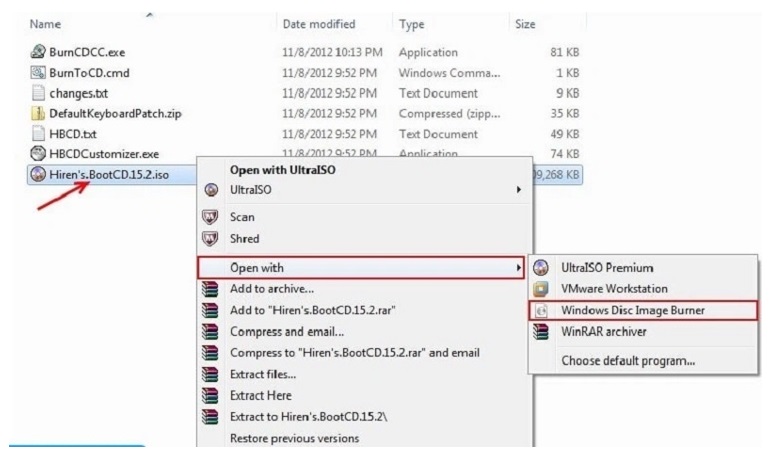
Task: Click Shred in the context menu
Action: 244,239
